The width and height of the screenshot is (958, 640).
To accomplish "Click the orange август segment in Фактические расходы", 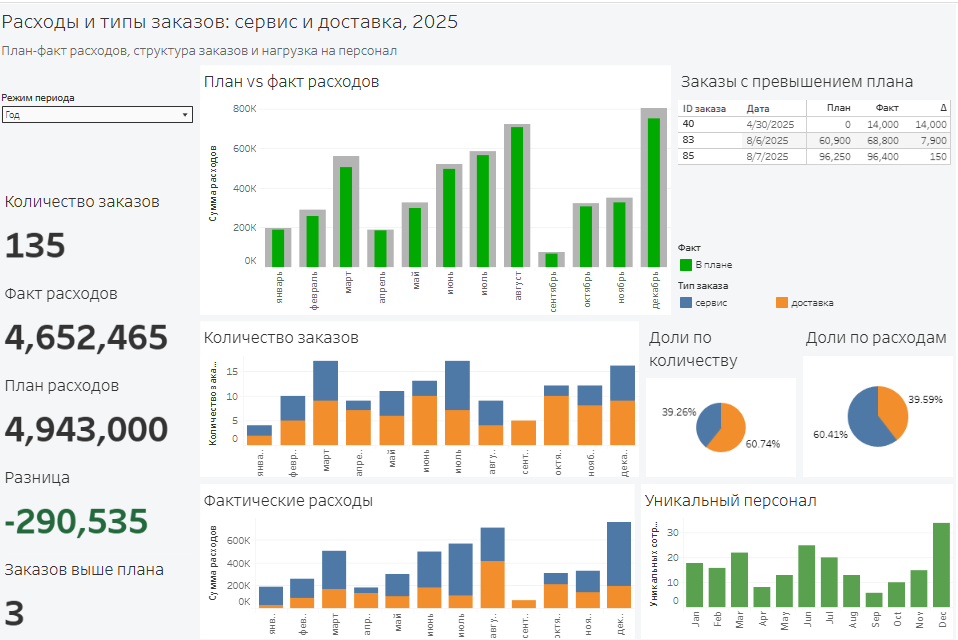I will tap(492, 584).
